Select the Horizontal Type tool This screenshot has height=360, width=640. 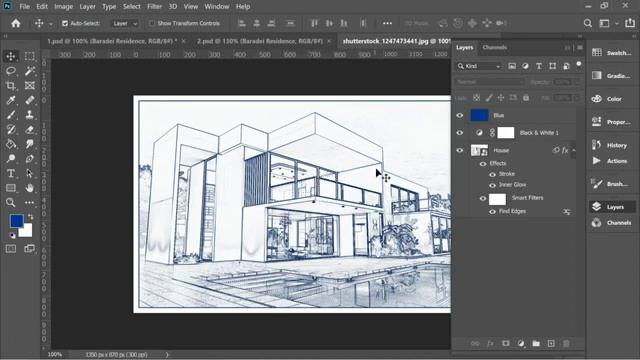[x=11, y=173]
